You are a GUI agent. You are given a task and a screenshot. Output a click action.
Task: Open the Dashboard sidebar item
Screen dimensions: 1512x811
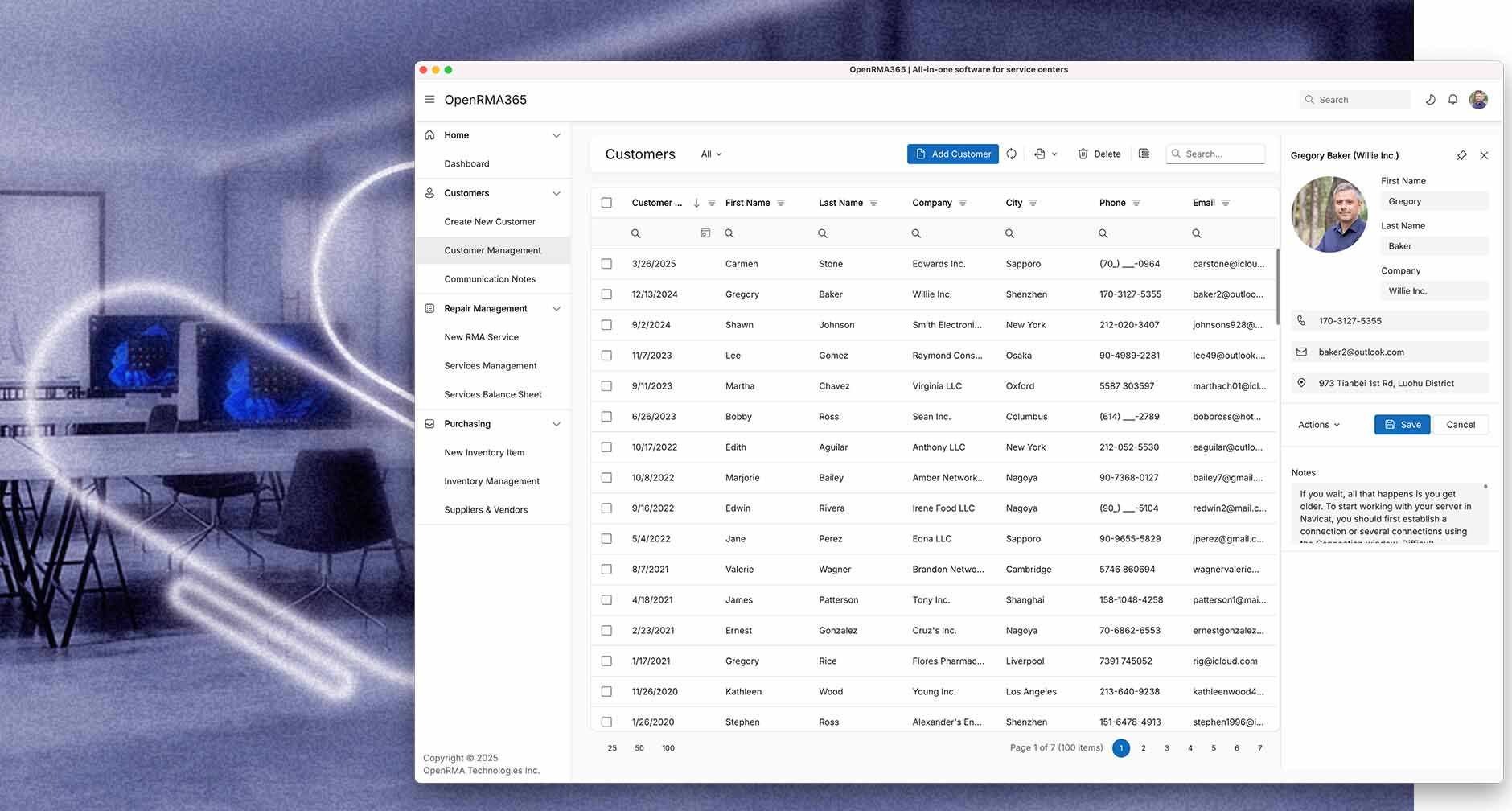[x=466, y=163]
